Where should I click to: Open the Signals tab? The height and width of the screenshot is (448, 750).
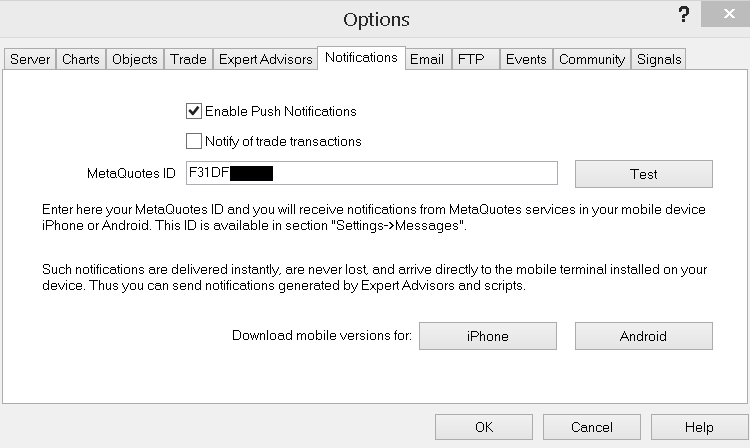point(659,59)
